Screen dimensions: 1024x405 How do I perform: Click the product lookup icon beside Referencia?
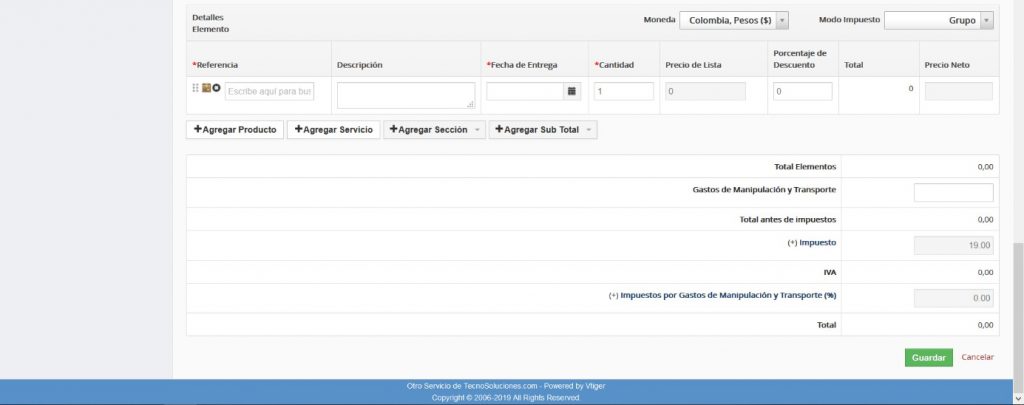tap(206, 88)
